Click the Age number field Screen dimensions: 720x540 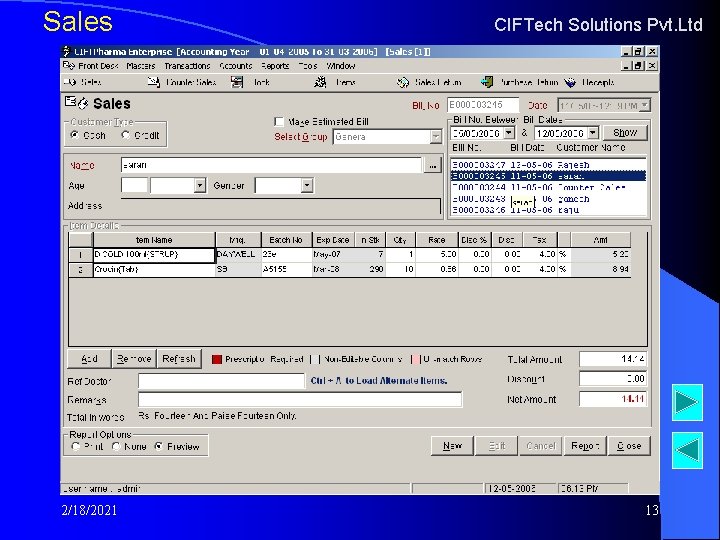coord(134,186)
